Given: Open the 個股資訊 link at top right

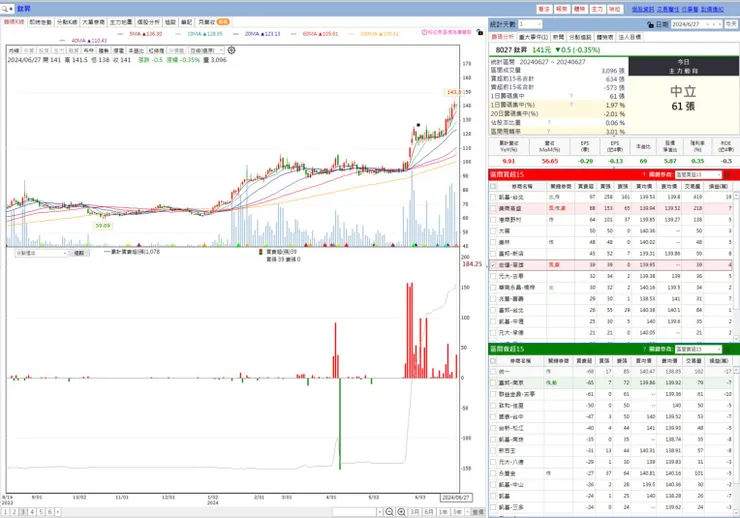Looking at the screenshot, I should point(643,9).
